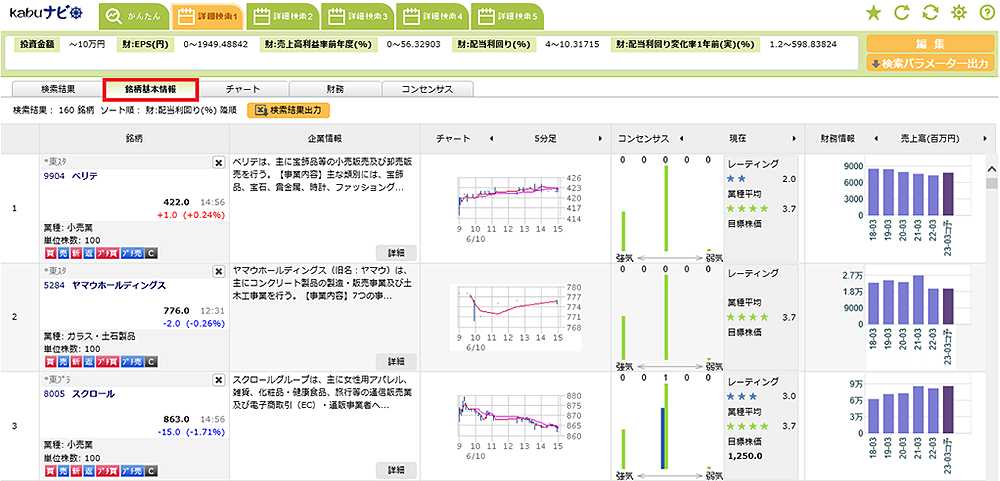Click the 新 icon for スクロール

tap(77, 471)
